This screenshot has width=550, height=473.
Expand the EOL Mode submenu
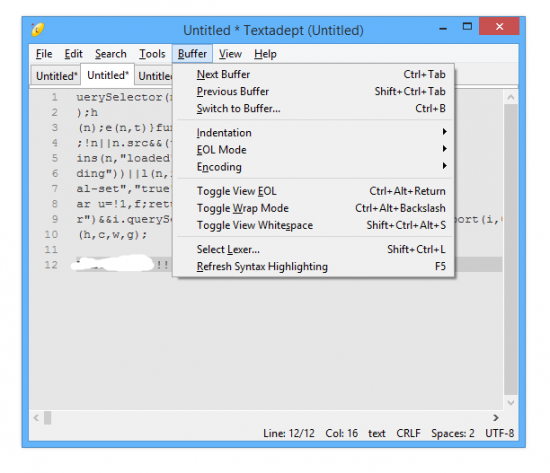(314, 150)
